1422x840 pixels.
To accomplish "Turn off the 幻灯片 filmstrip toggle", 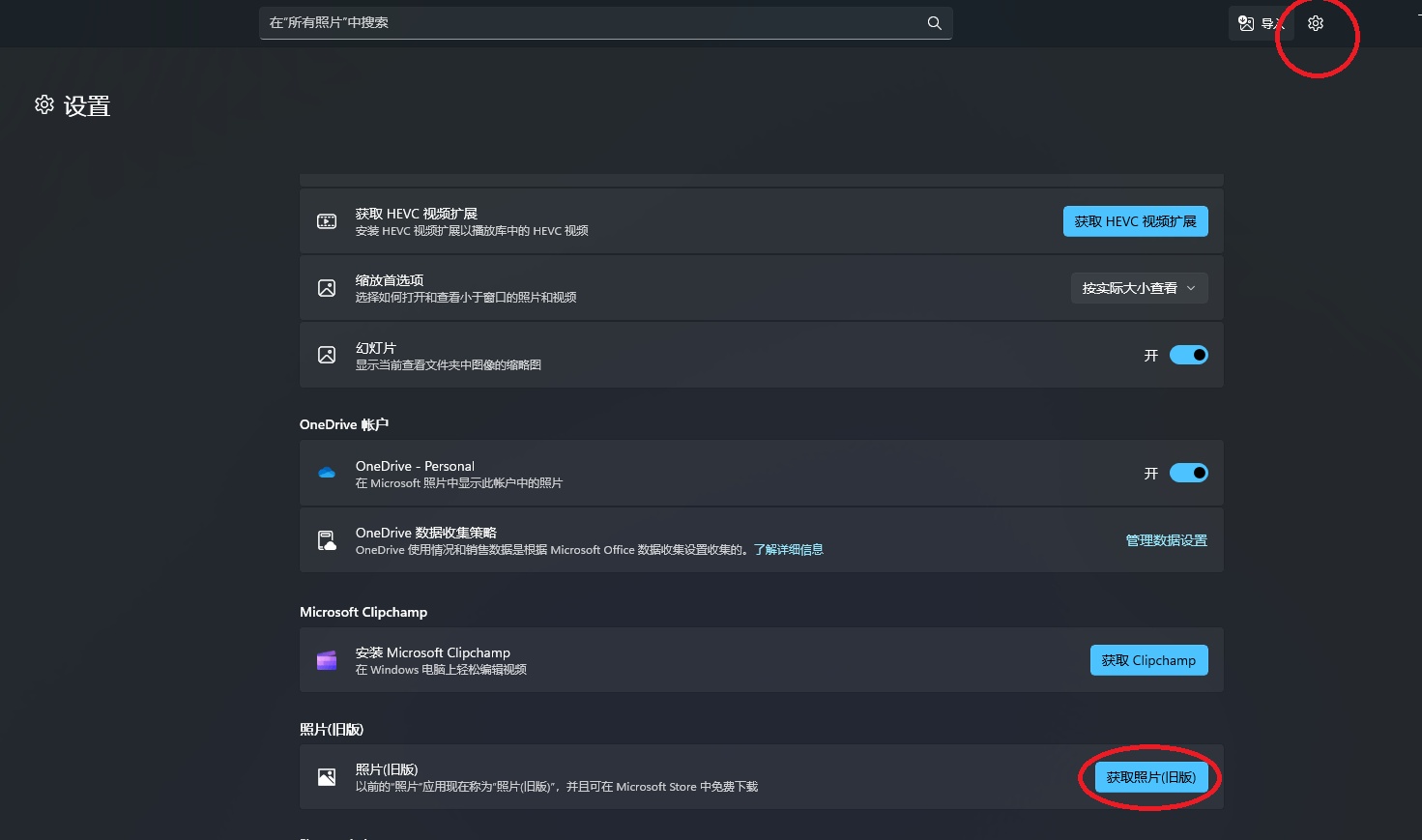I will [x=1189, y=355].
